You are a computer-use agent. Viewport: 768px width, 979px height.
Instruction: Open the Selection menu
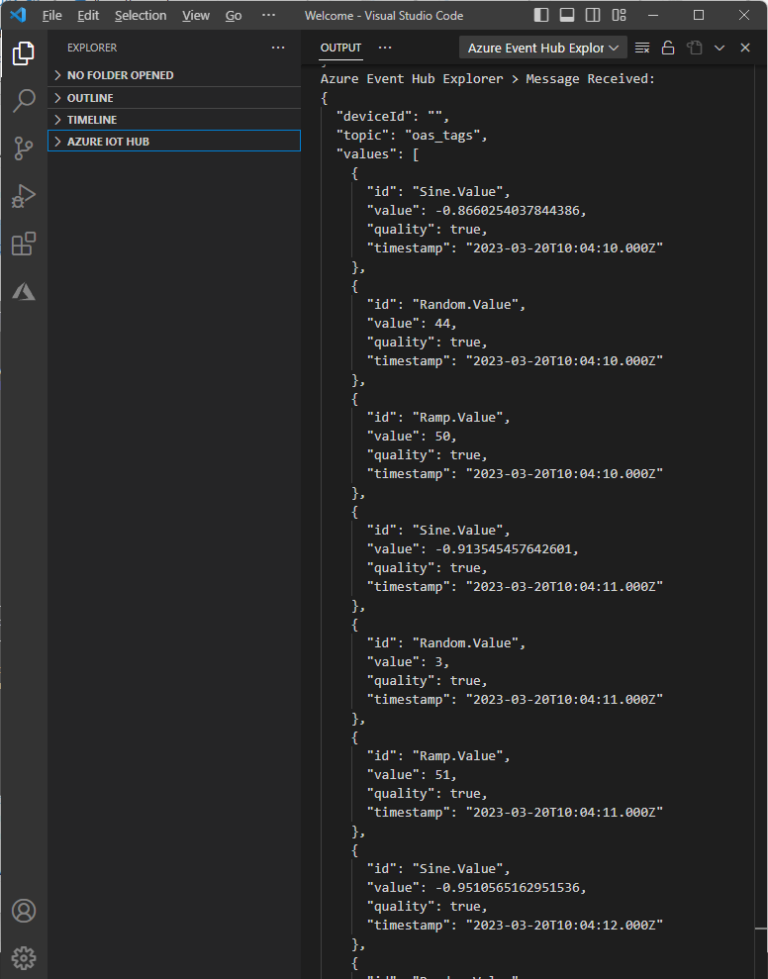point(140,15)
